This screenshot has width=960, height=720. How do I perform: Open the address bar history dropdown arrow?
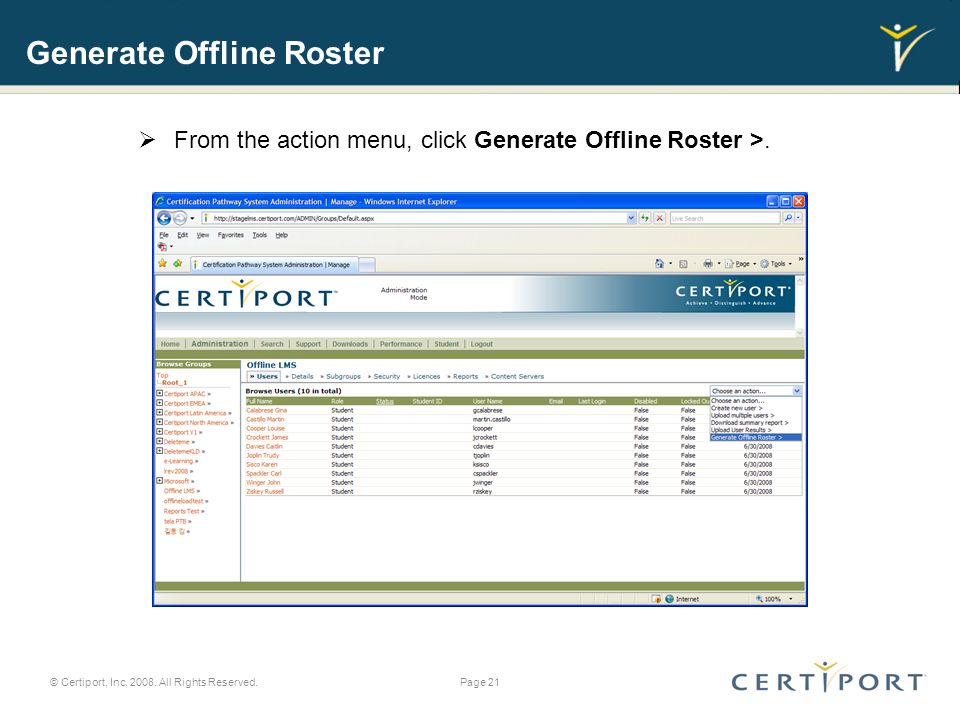pos(631,218)
